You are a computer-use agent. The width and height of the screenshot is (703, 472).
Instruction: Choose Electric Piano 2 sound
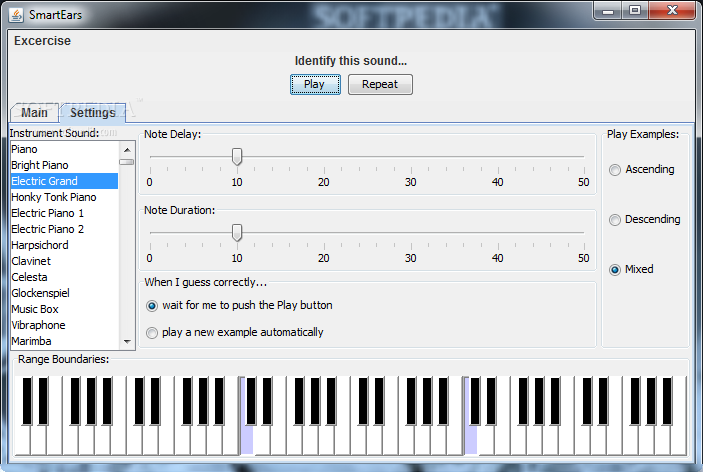(65, 229)
